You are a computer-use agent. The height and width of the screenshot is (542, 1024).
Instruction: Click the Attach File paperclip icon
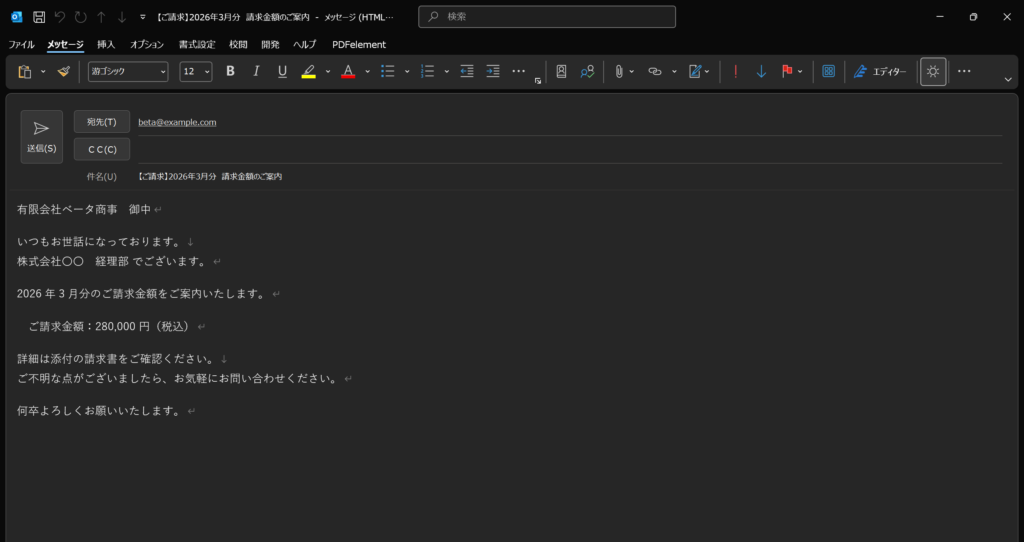coord(619,72)
